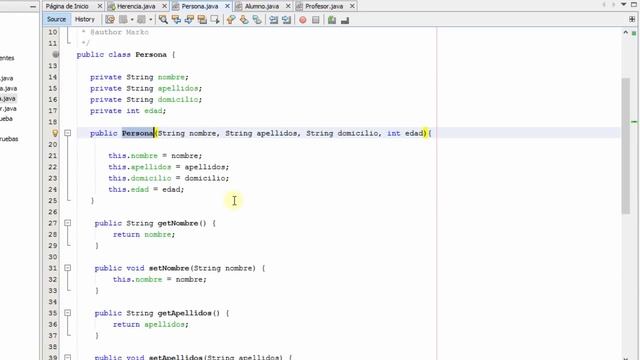Switch the editor to History view
Screen dimensions: 640x360
(85, 19)
